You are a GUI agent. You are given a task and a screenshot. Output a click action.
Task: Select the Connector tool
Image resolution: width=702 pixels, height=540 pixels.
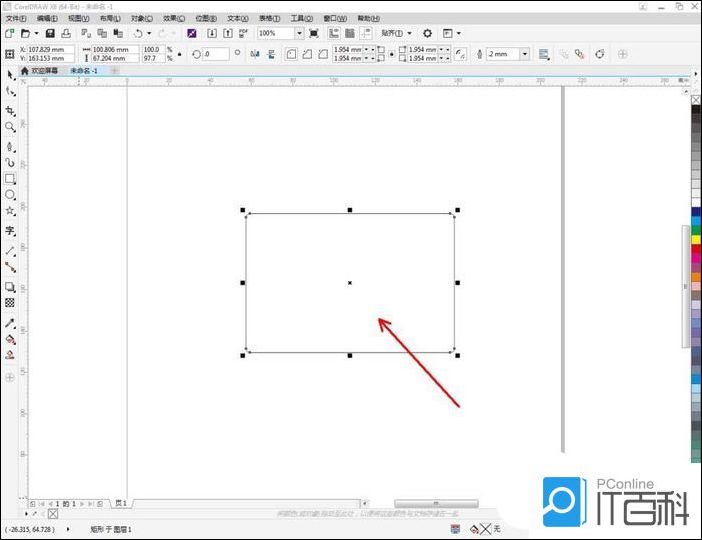click(10, 267)
